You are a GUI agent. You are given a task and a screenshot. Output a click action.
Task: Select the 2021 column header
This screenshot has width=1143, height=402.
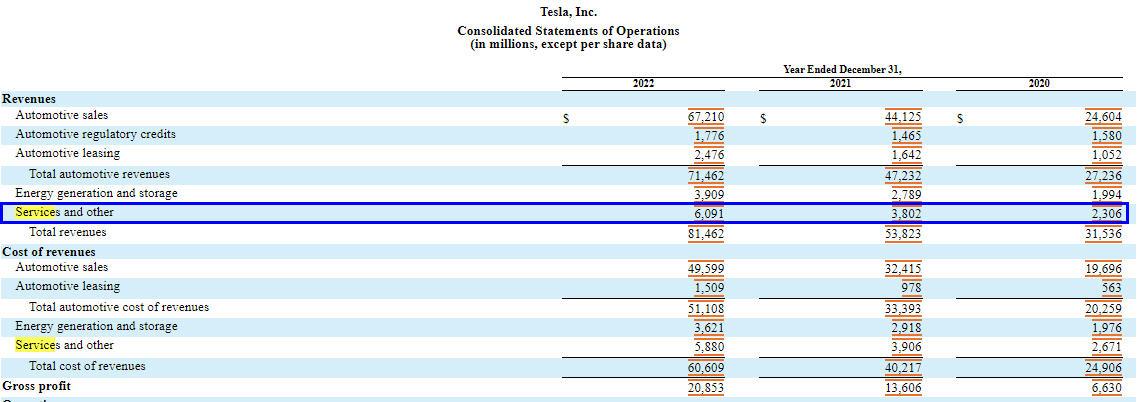click(840, 83)
